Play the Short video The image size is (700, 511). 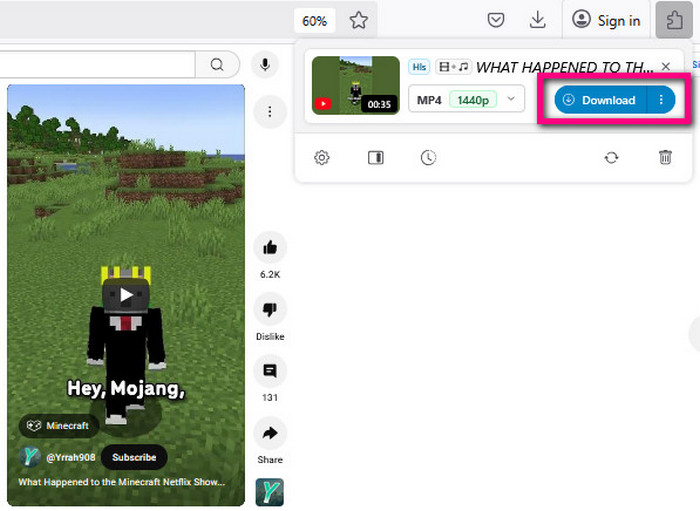tap(126, 295)
